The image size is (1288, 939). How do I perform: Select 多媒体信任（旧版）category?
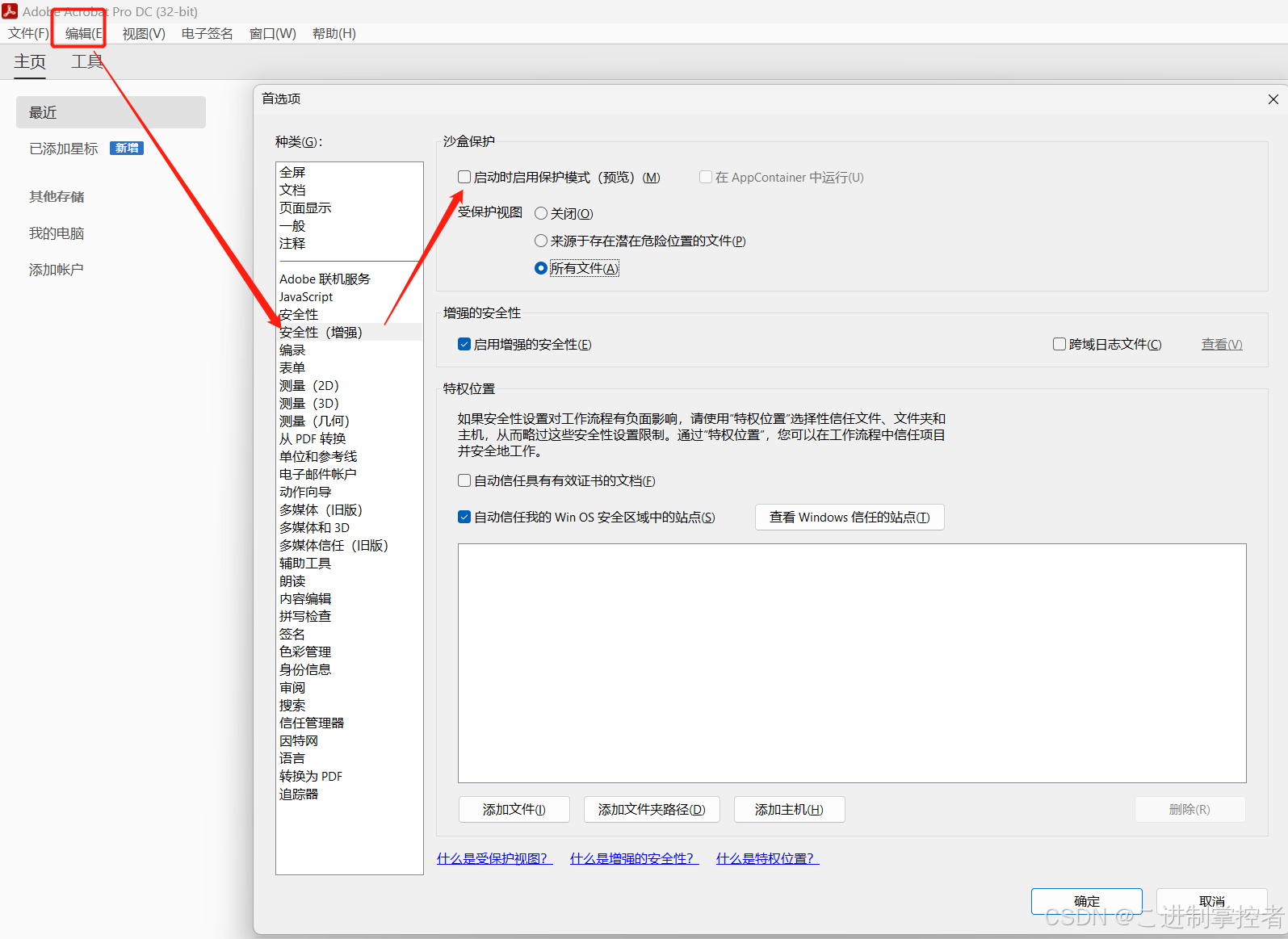(x=349, y=545)
